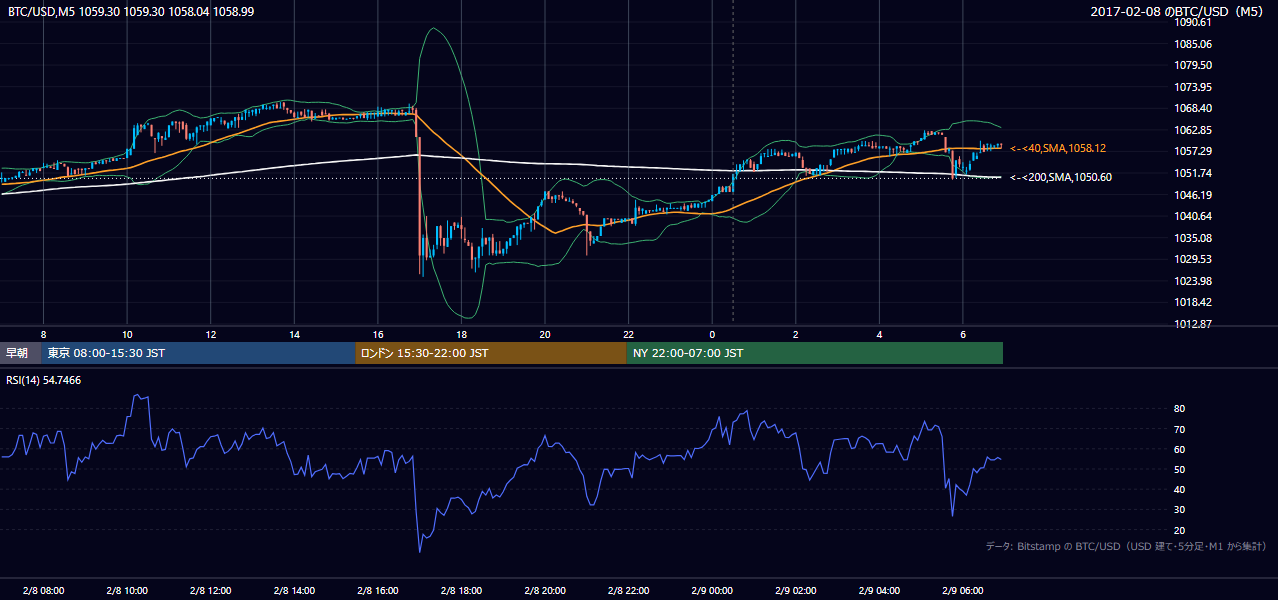Click the 2/8 16:00 bottom time label
The image size is (1278, 600).
click(378, 590)
